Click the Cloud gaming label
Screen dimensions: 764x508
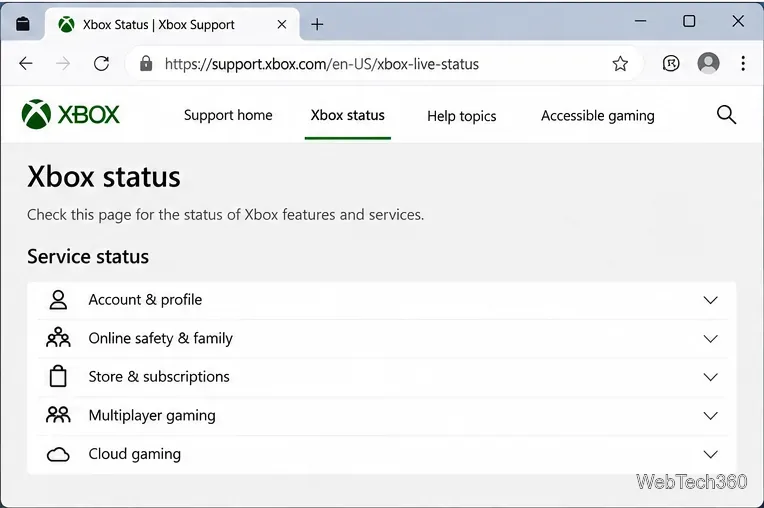click(134, 454)
